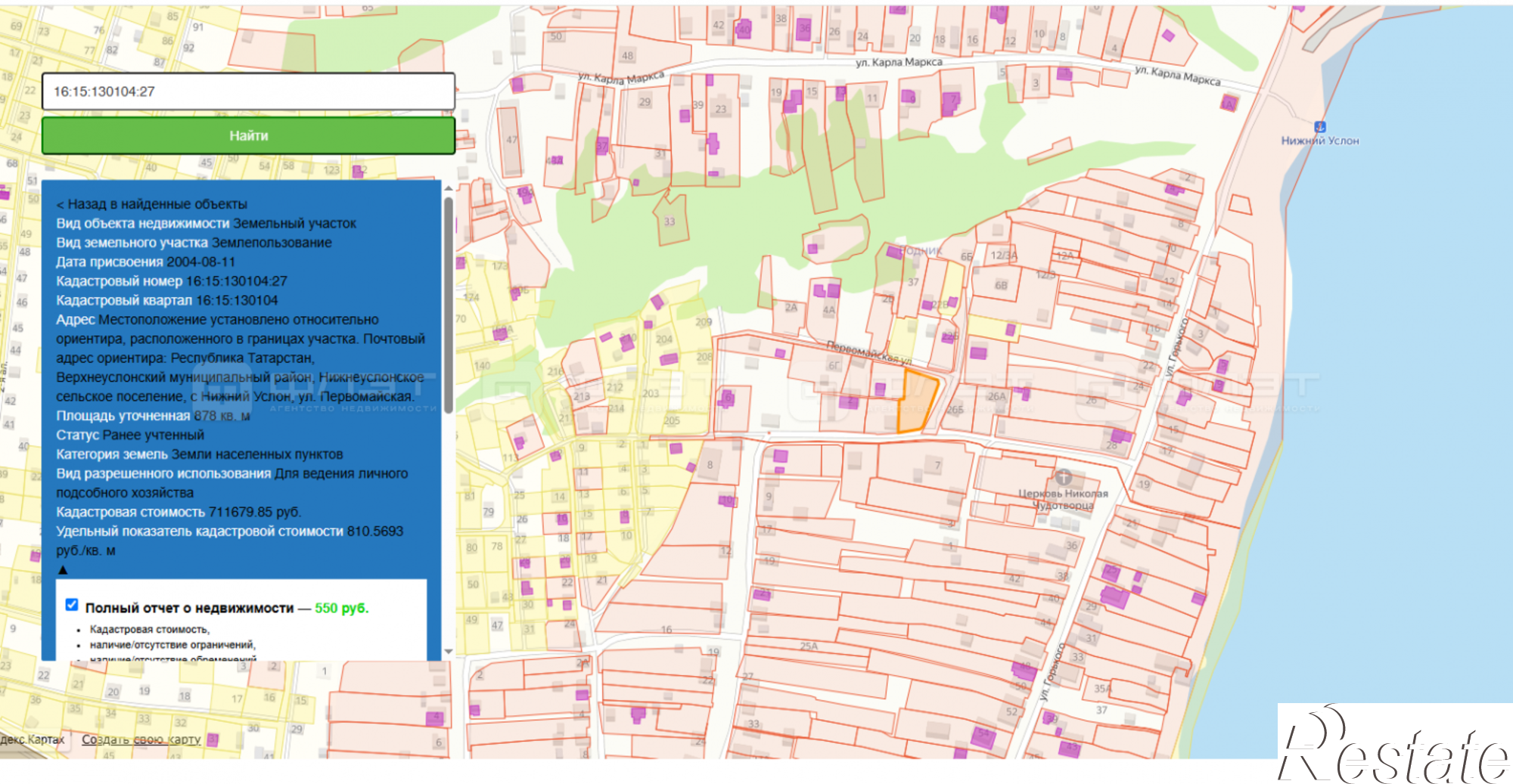
Task: Click the 550 руб. price text
Action: 342,608
